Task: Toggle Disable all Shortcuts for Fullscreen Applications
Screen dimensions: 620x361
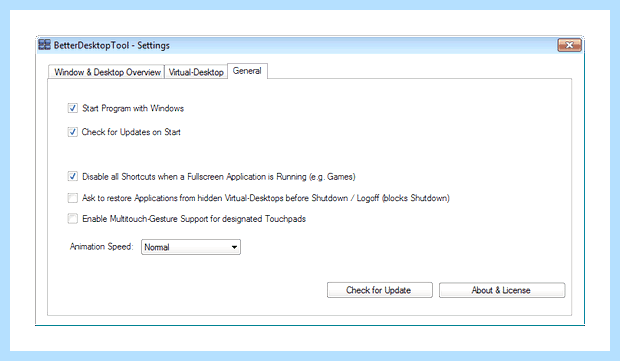Action: pyautogui.click(x=72, y=176)
